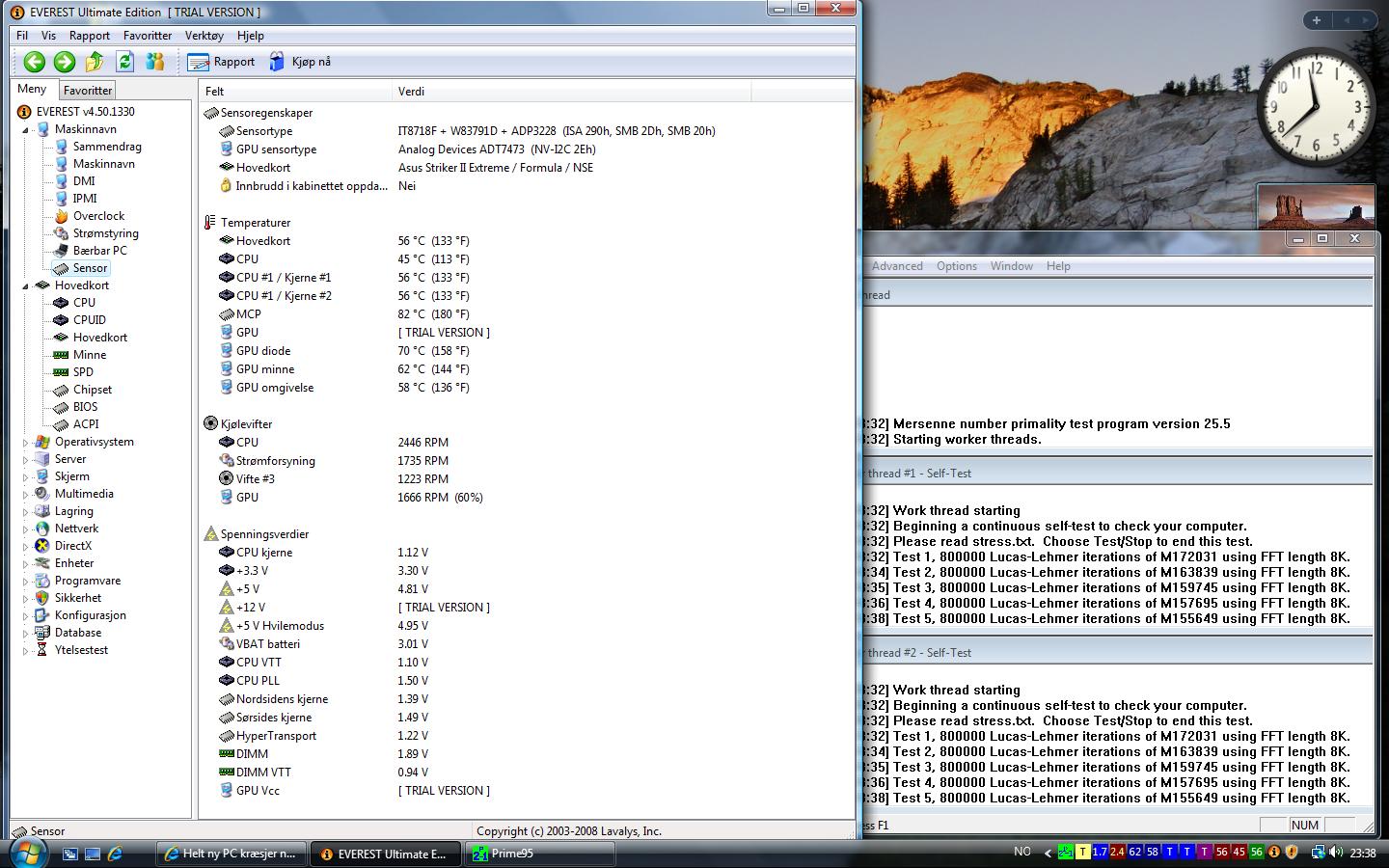Click the users icon in the toolbar
1389x868 pixels.
coord(154,62)
